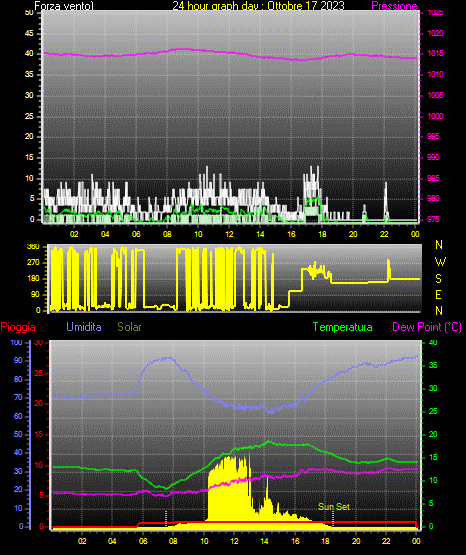The width and height of the screenshot is (466, 555).
Task: Click hour '06' on the bottom chart time axis
Action: tap(143, 541)
